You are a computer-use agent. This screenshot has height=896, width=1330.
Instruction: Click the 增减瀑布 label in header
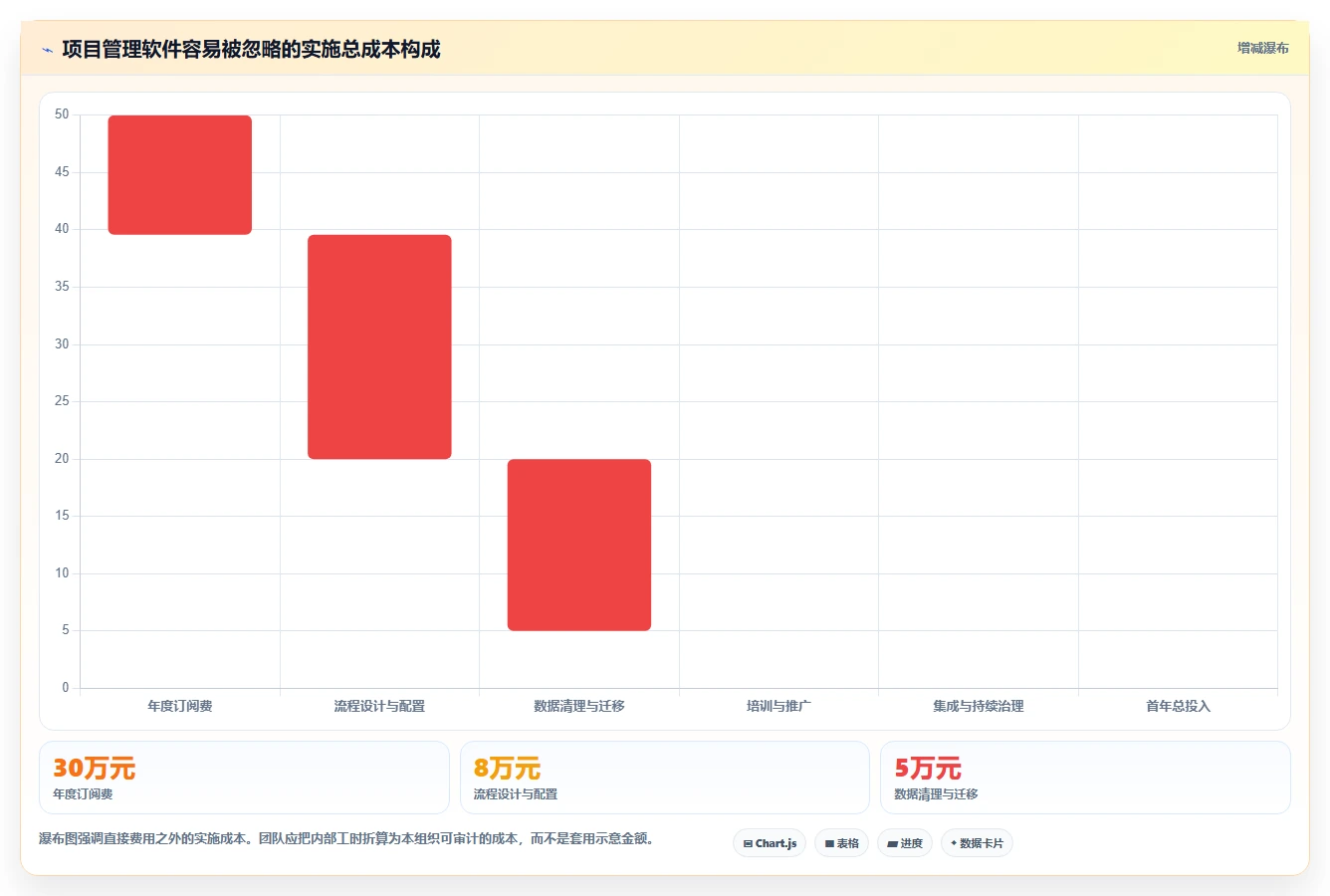1262,48
